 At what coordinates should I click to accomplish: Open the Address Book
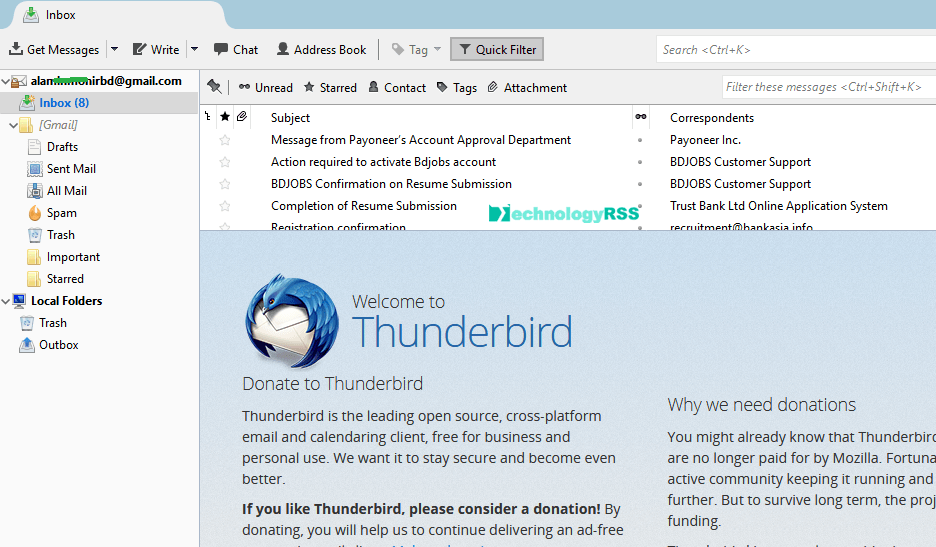321,49
